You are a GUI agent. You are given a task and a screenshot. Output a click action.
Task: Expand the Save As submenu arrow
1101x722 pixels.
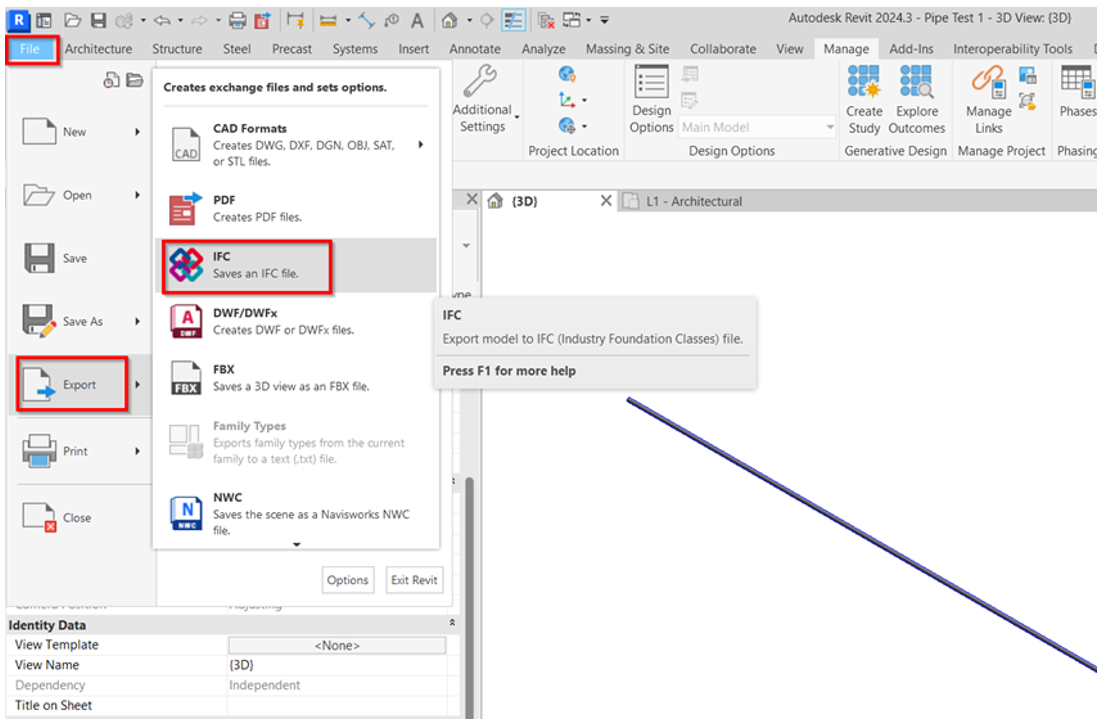pos(138,321)
